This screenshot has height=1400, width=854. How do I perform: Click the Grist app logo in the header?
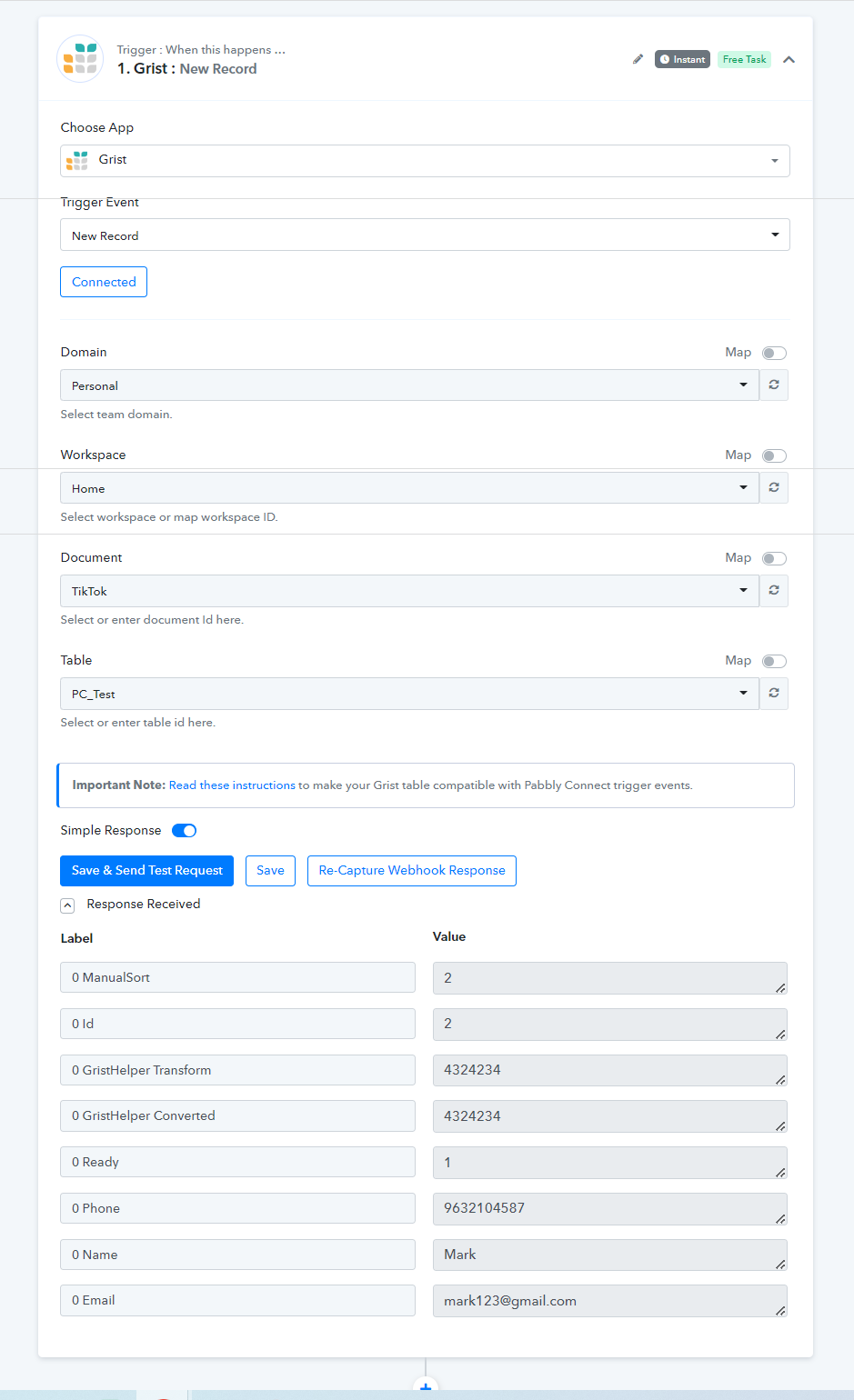coord(80,59)
